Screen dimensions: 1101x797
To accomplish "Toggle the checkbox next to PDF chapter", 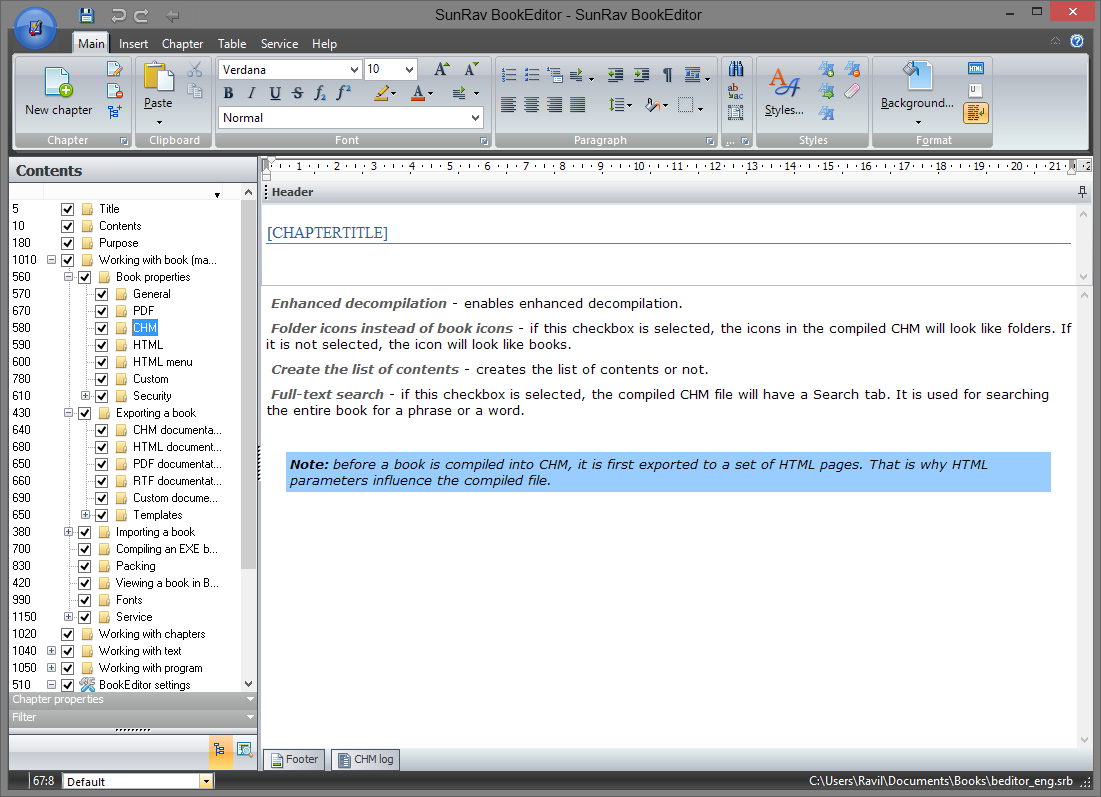I will tap(101, 311).
